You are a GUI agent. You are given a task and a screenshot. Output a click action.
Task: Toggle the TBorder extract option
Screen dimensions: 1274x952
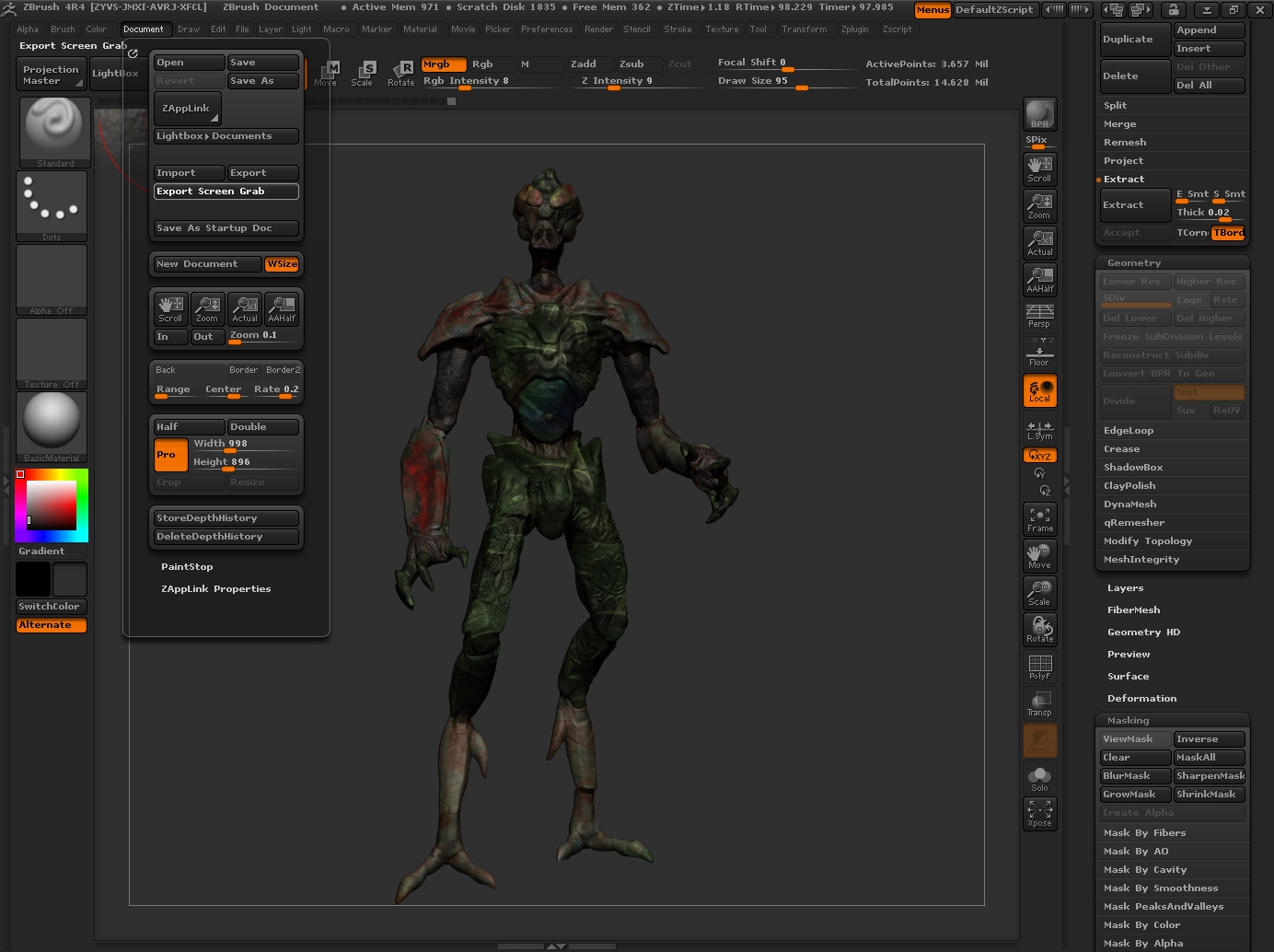pos(1228,233)
